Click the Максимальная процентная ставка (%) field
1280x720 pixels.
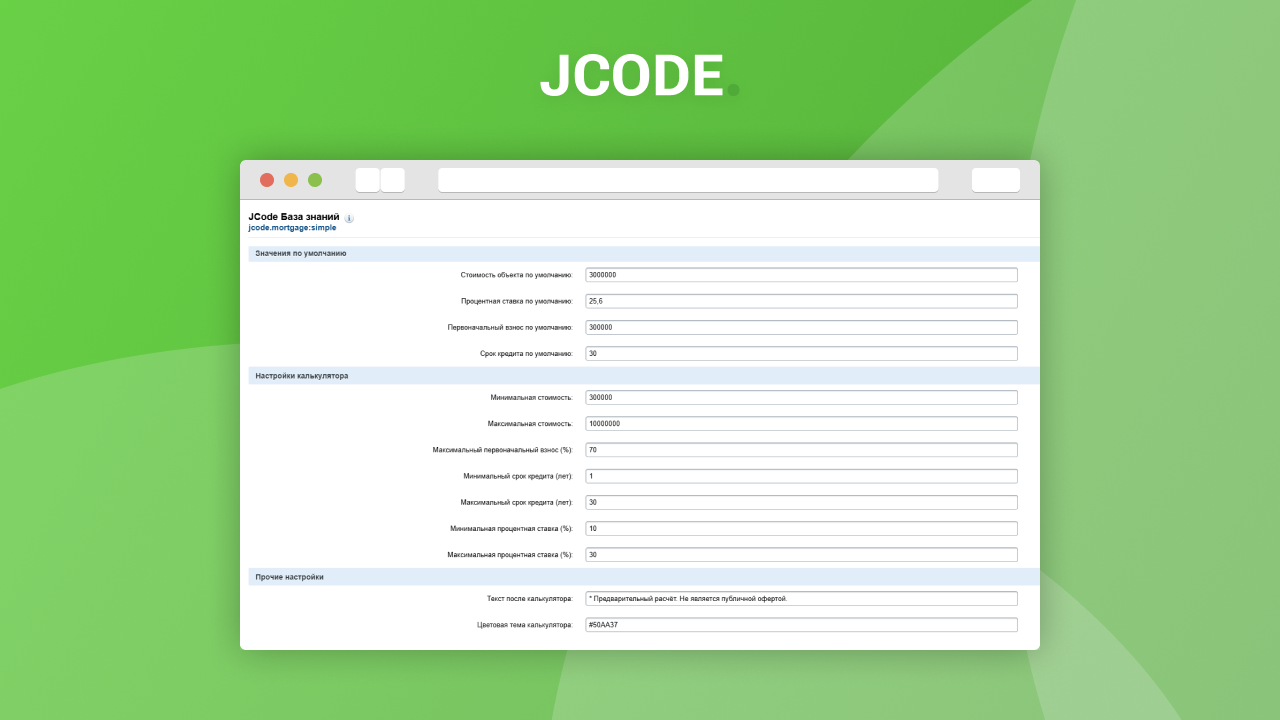point(801,555)
